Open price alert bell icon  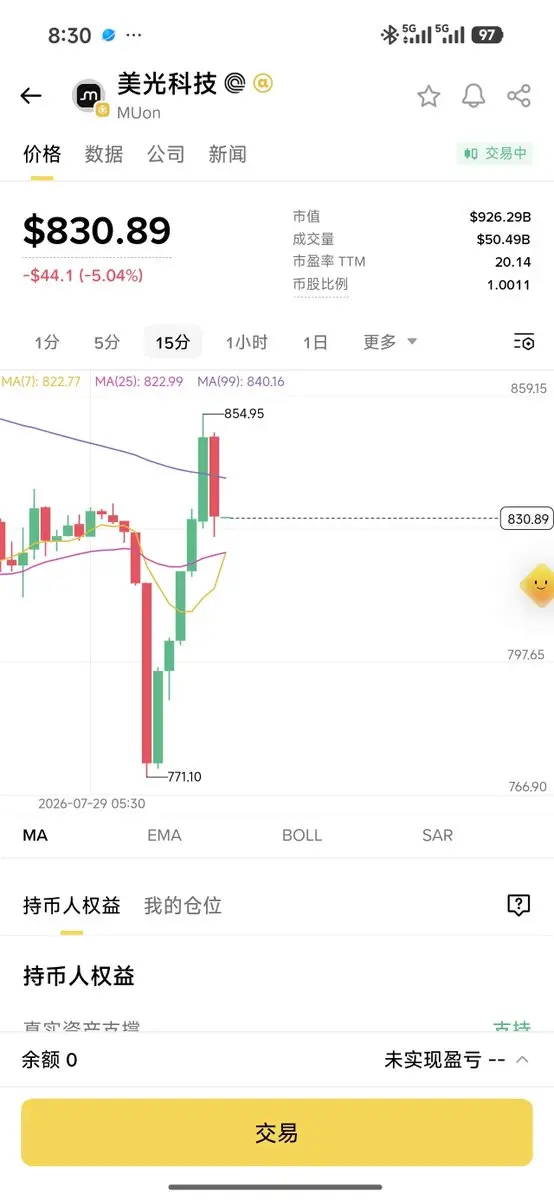pyautogui.click(x=473, y=96)
